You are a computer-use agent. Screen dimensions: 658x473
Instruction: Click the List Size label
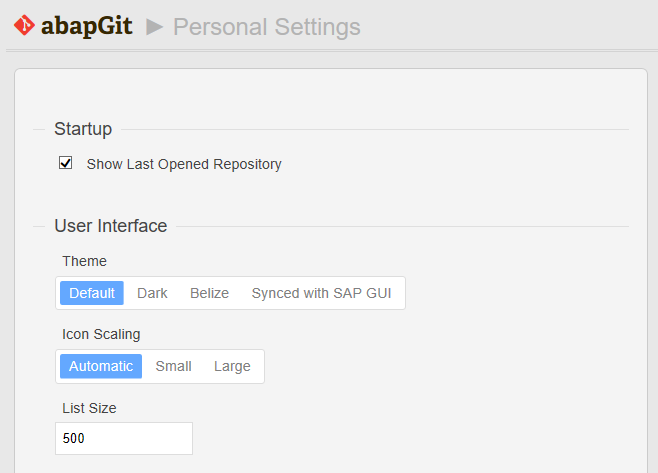(x=89, y=408)
